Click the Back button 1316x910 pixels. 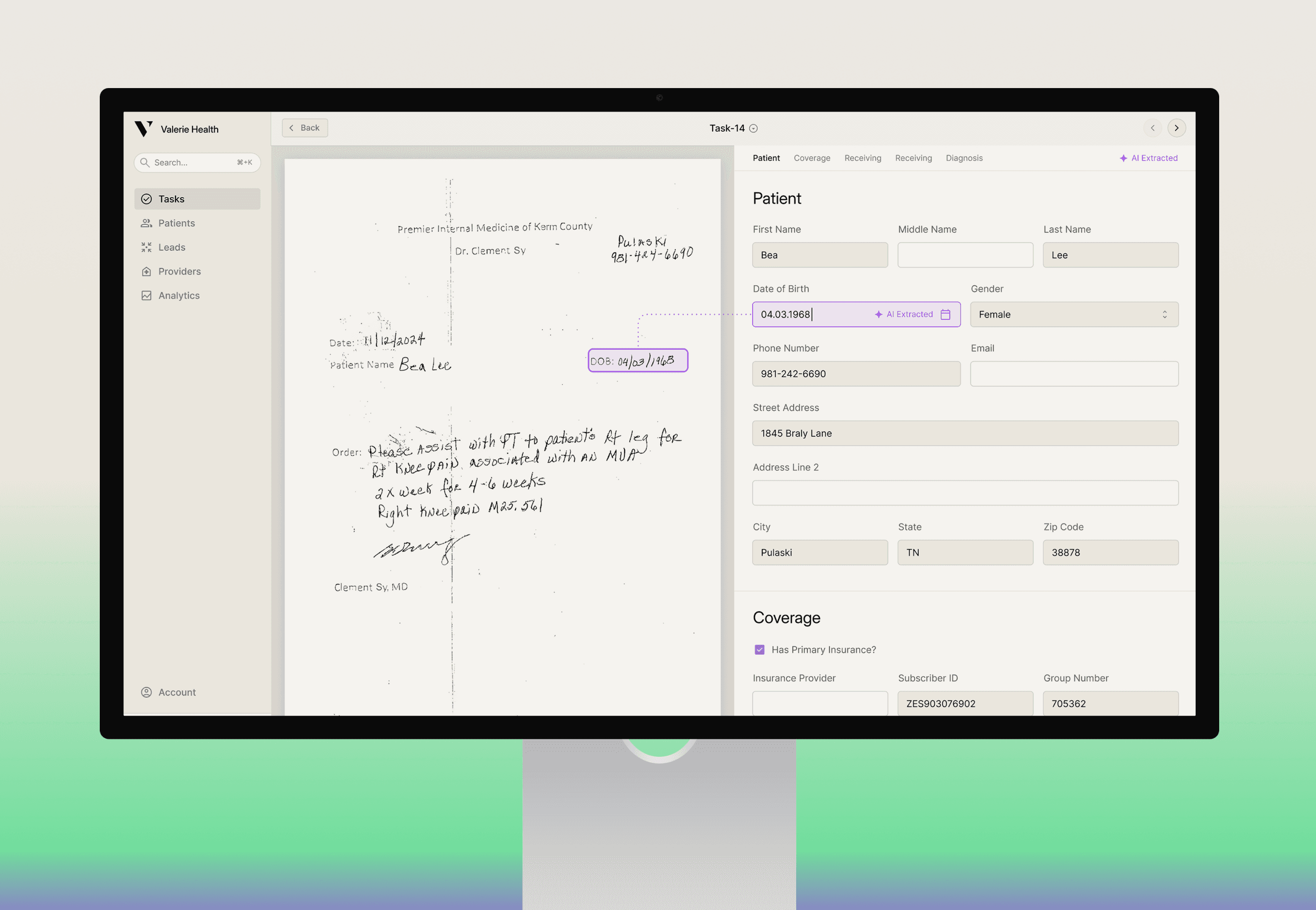tap(305, 128)
